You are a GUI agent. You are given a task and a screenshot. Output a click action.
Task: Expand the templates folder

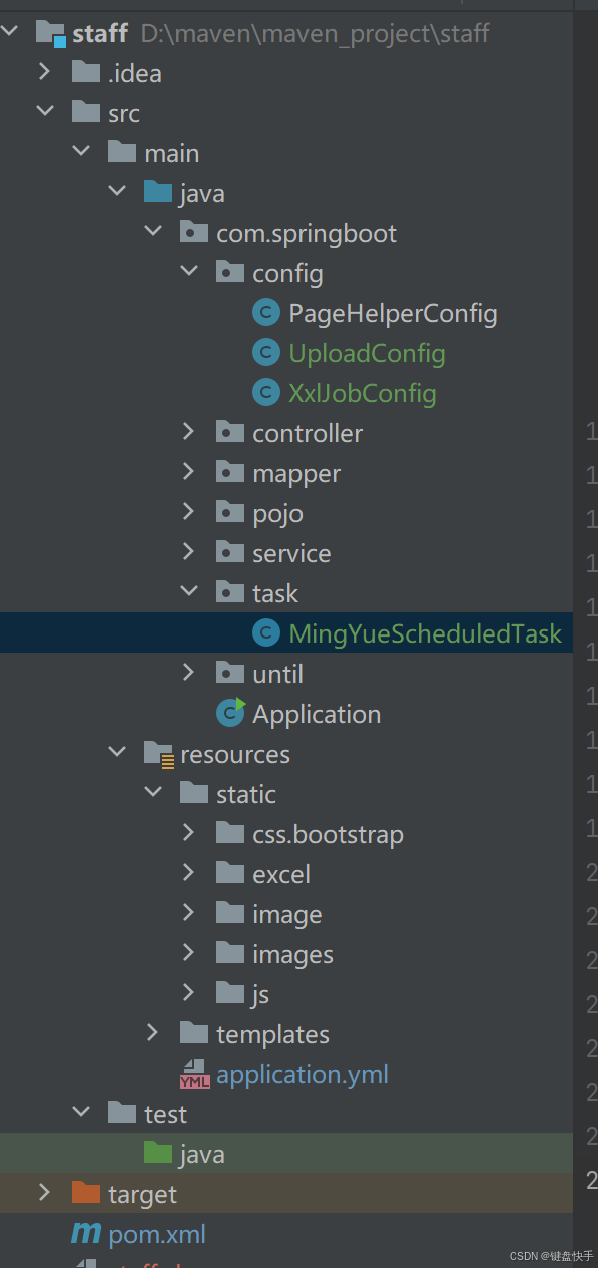click(152, 1032)
